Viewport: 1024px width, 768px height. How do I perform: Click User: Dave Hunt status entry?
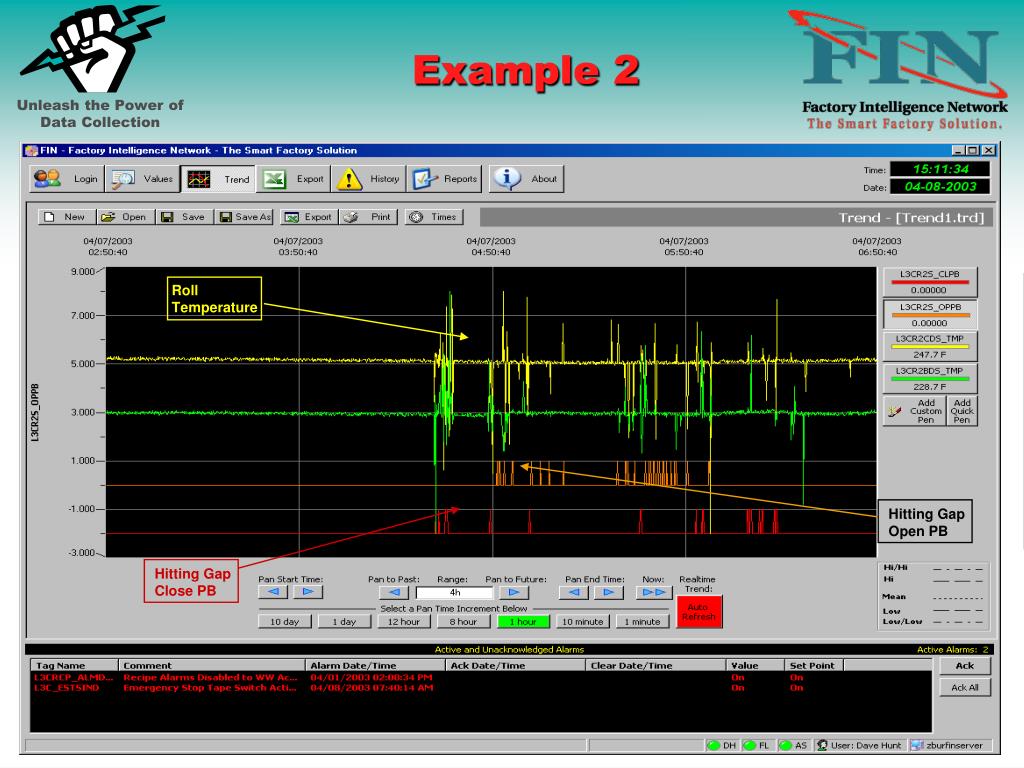point(861,746)
